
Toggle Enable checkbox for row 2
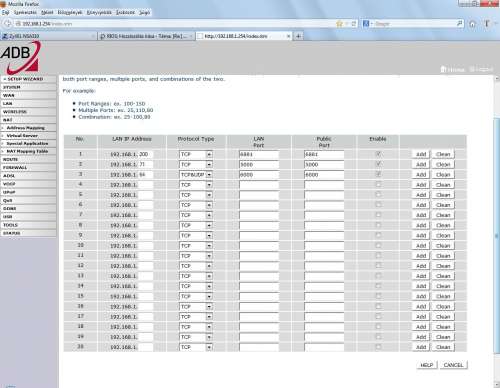[378, 164]
